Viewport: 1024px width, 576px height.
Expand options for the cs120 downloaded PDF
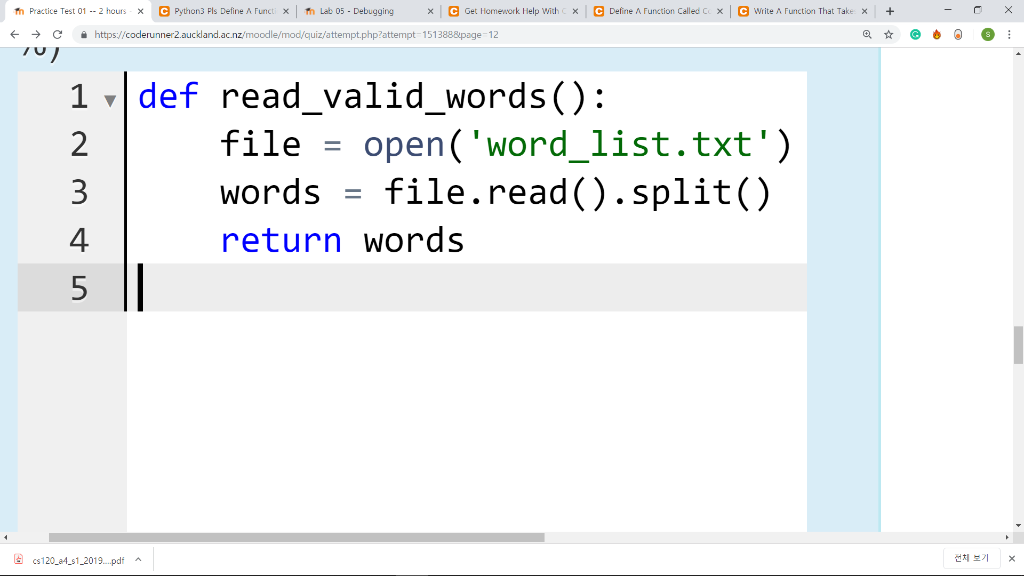[x=138, y=559]
